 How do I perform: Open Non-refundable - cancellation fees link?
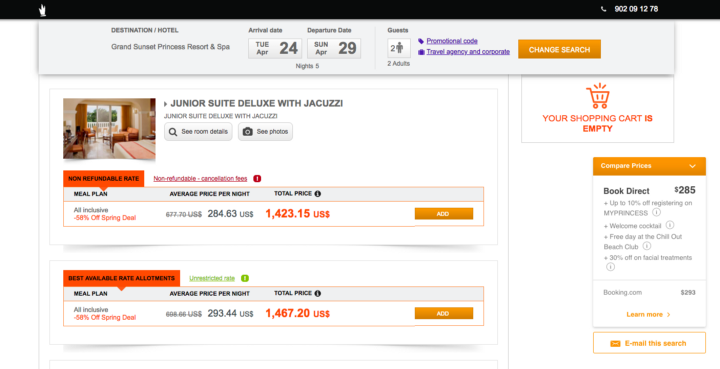200,179
